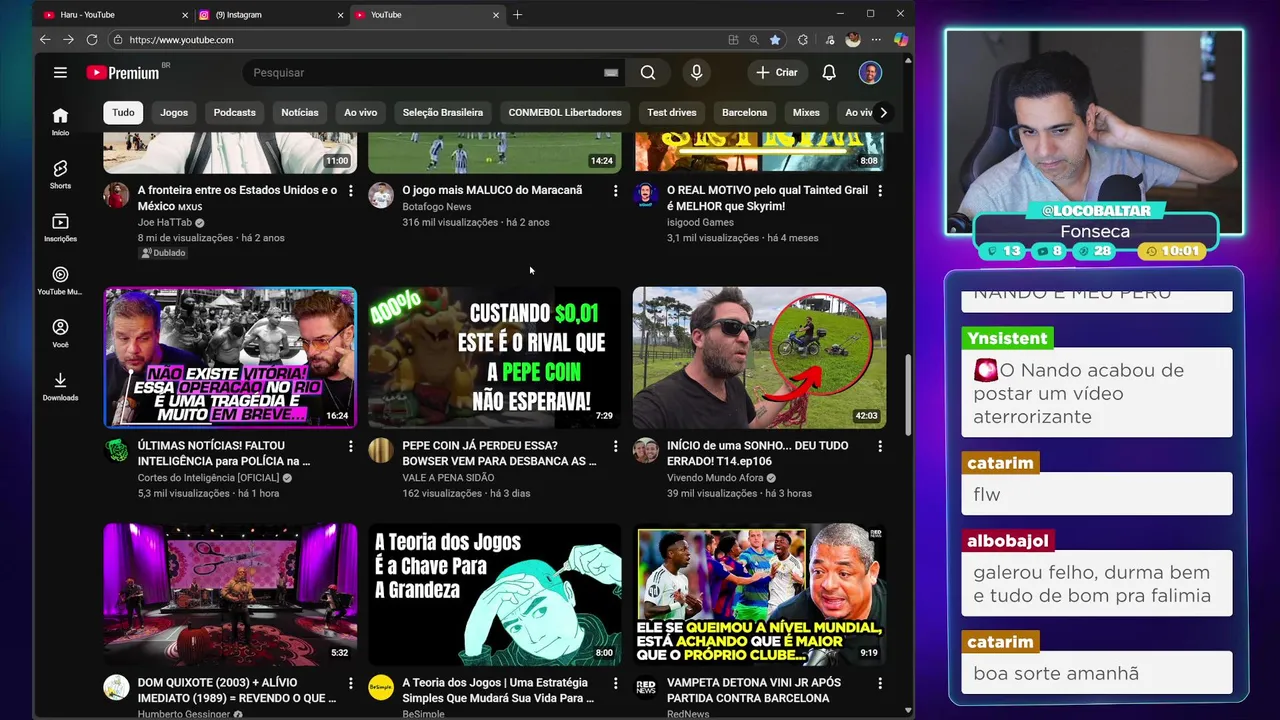Open Shorts from the sidebar
Image resolution: width=1280 pixels, height=720 pixels.
click(x=60, y=174)
